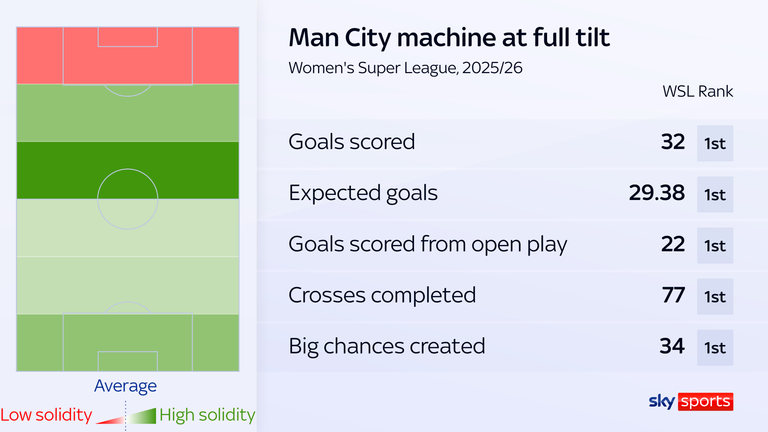Viewport: 768px width, 432px height.
Task: Click the Sky Sports logo
Action: (x=691, y=401)
